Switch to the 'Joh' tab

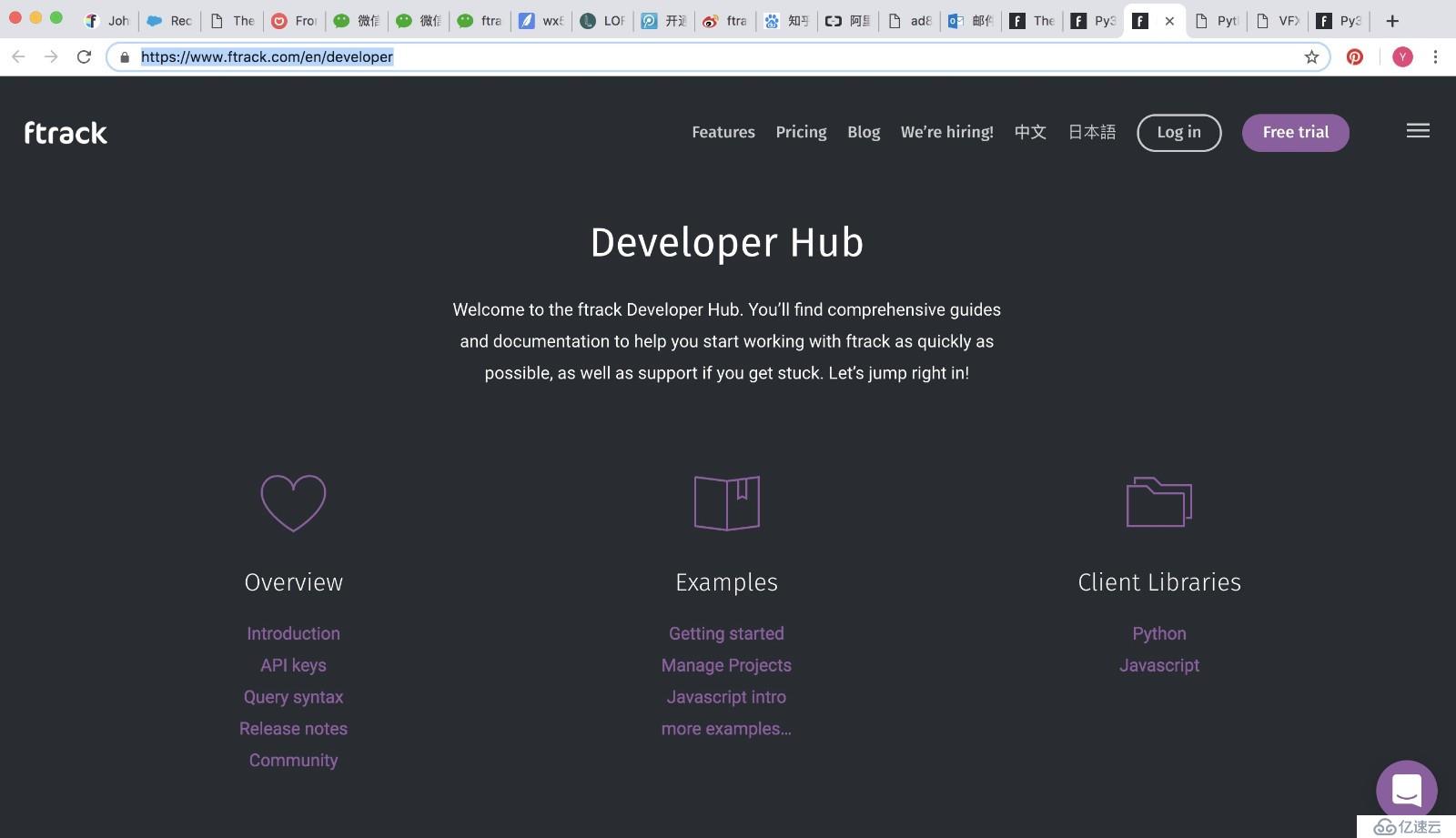coord(107,20)
